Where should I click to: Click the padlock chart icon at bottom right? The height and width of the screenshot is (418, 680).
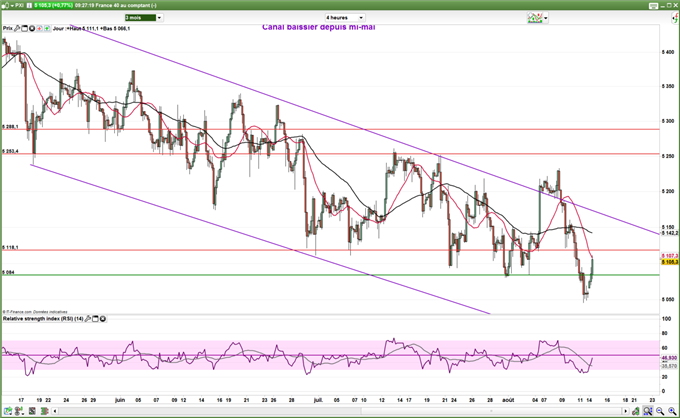click(x=635, y=411)
